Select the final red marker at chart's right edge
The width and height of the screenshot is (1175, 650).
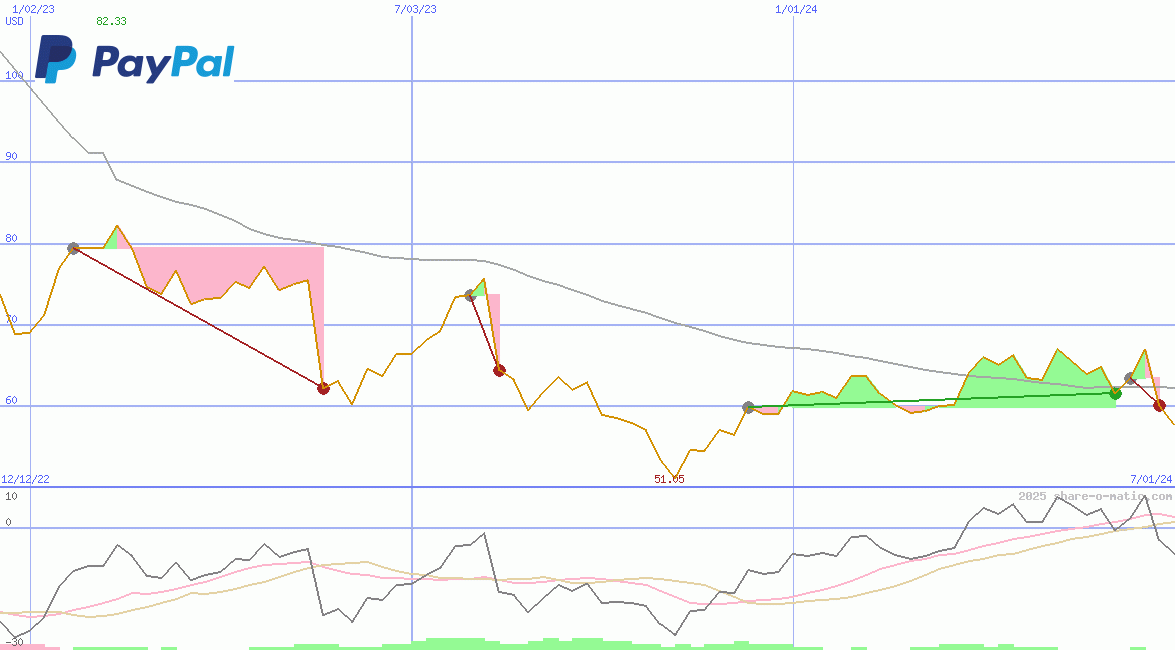1160,407
